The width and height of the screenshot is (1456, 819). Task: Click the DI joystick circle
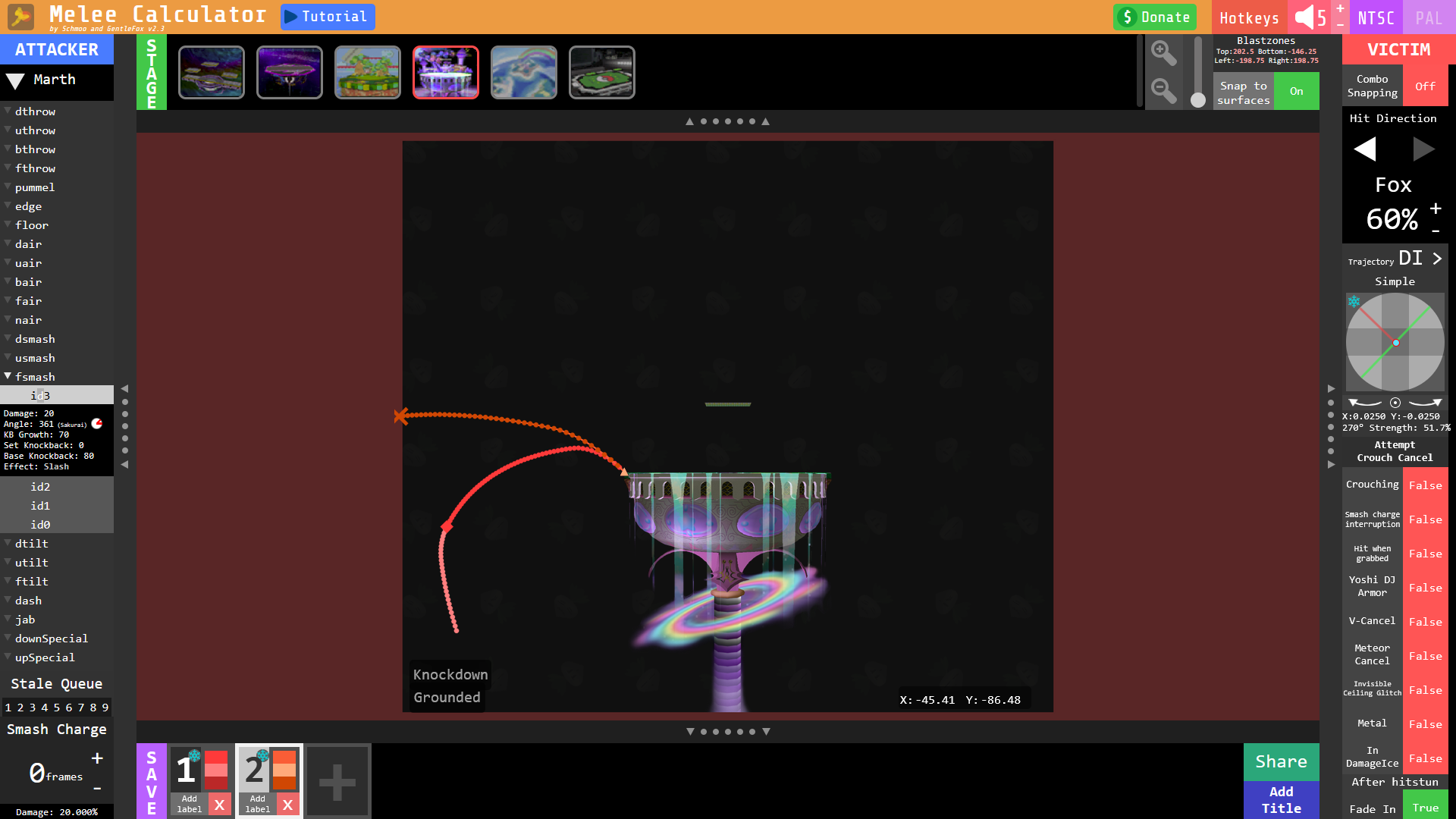click(1395, 343)
